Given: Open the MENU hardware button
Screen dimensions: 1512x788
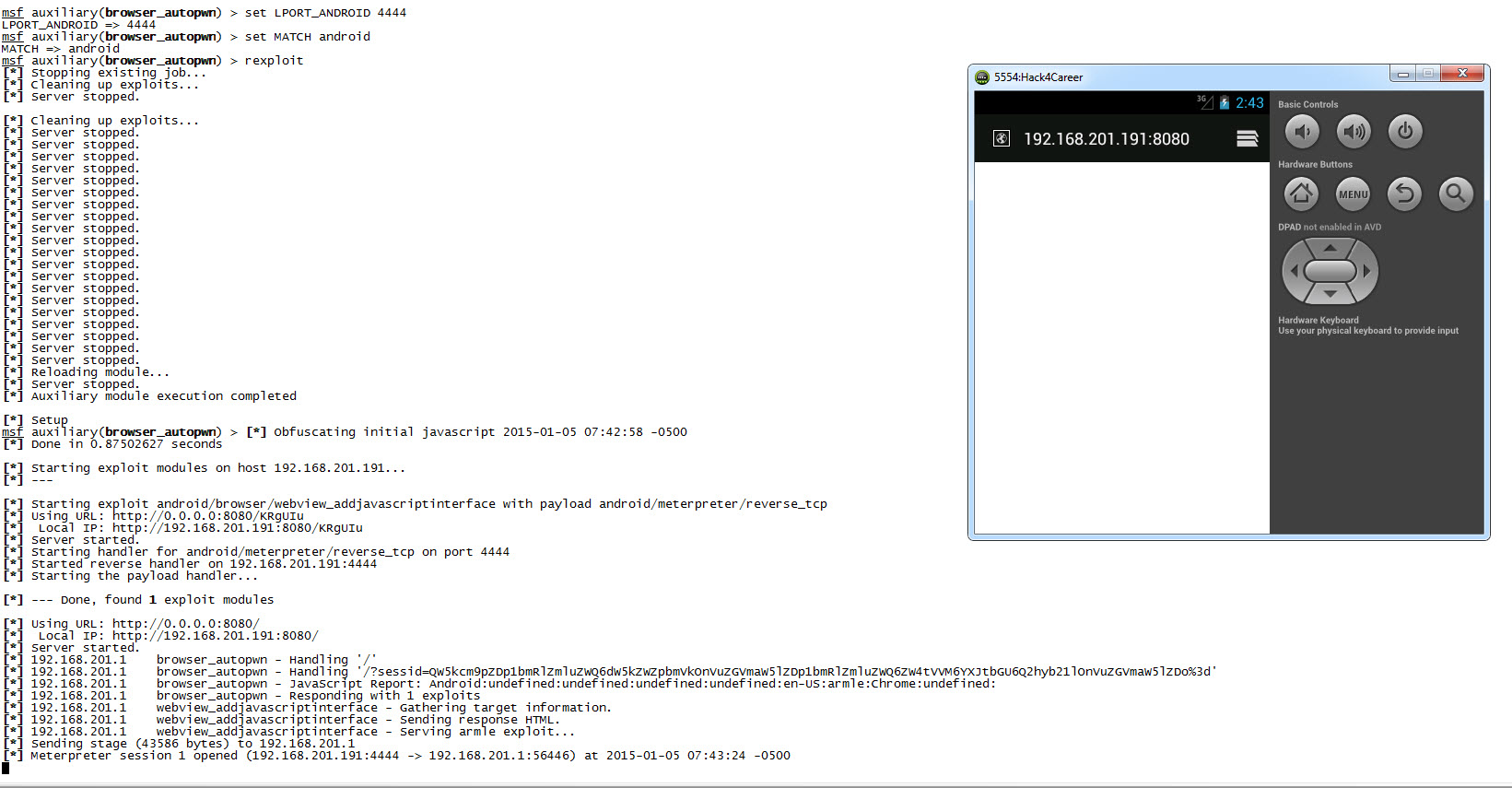Looking at the screenshot, I should [1354, 194].
